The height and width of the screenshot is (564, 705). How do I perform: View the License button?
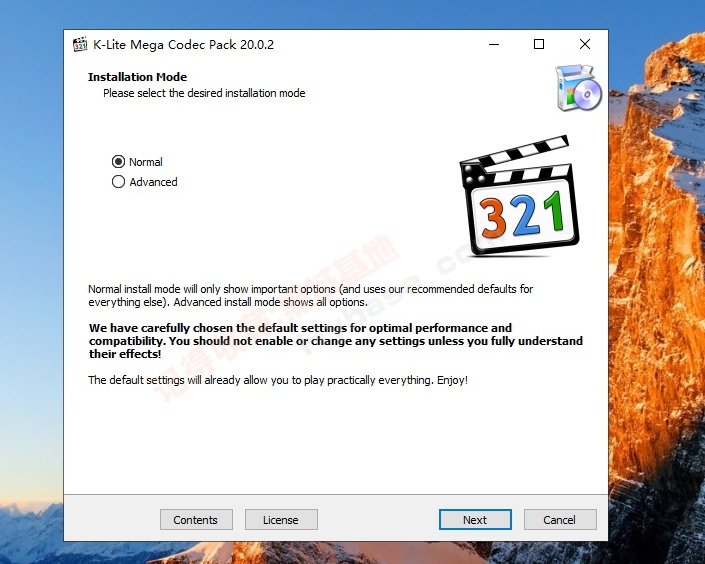[281, 520]
